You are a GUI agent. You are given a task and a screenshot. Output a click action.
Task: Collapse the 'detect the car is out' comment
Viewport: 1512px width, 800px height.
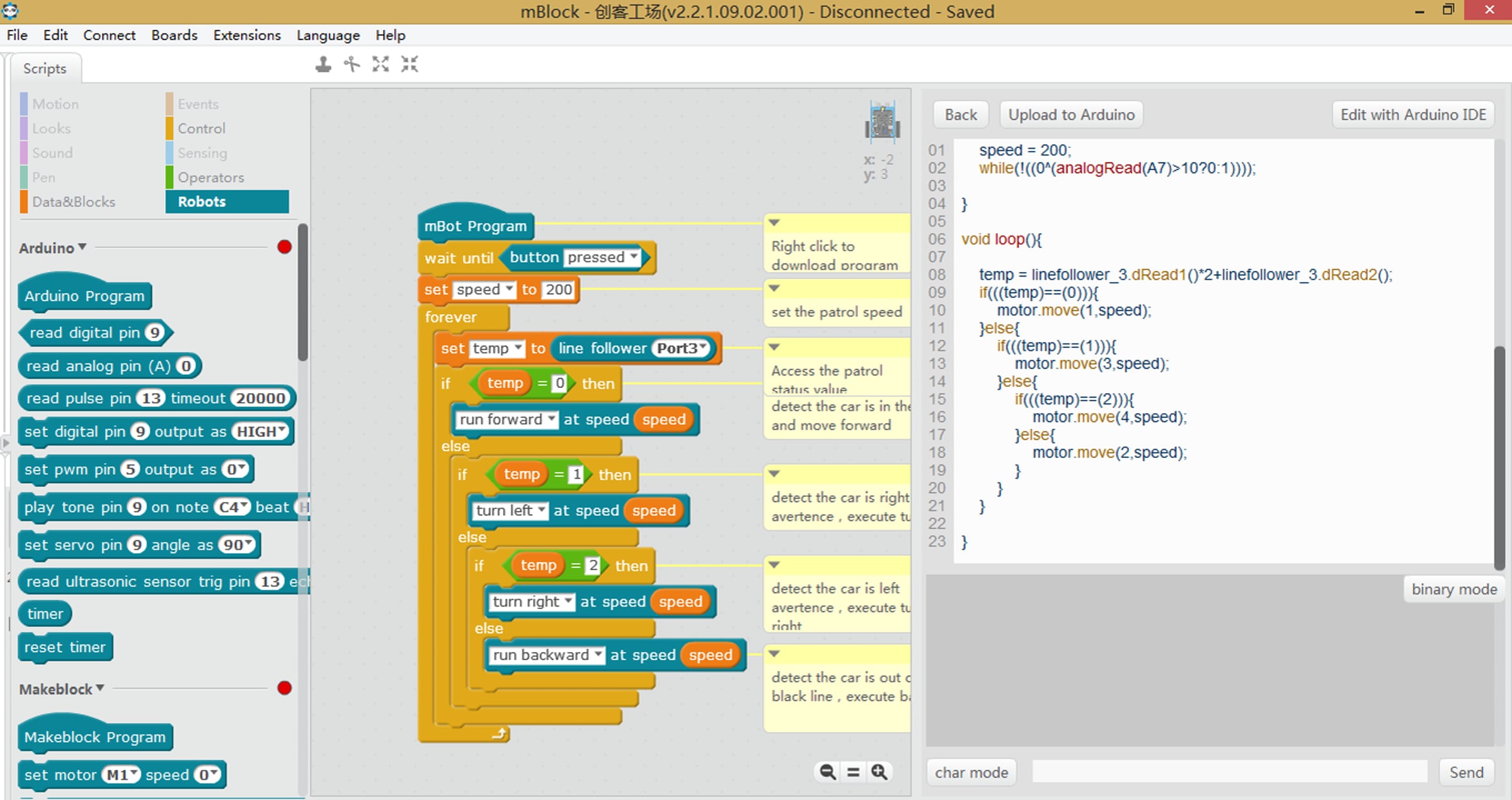pos(775,654)
